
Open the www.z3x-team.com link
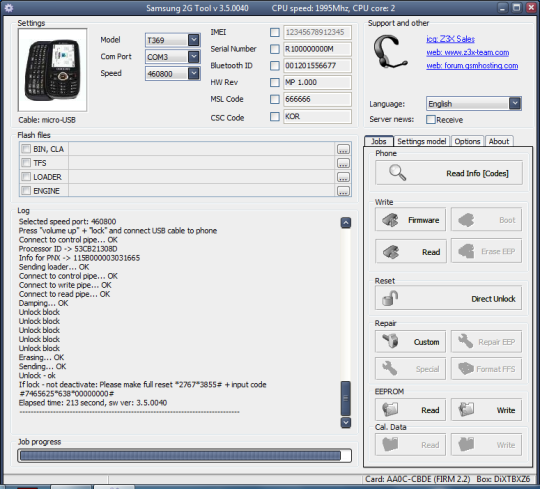point(467,52)
